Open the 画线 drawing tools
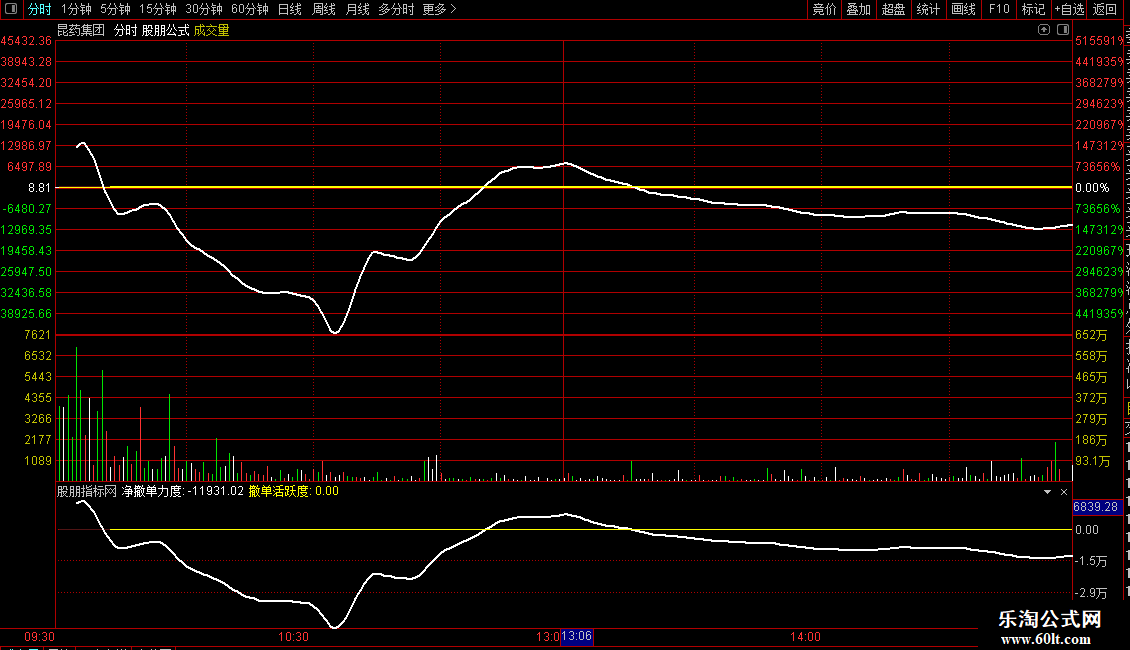The height and width of the screenshot is (650, 1130). [964, 9]
